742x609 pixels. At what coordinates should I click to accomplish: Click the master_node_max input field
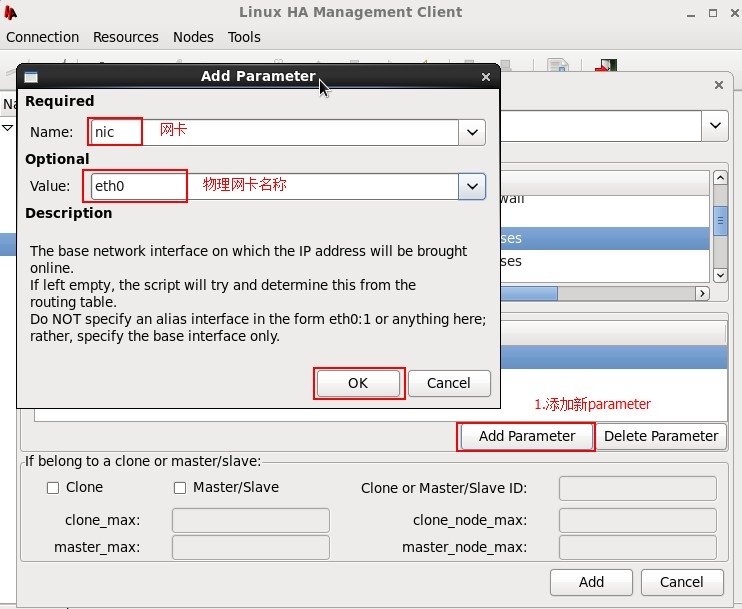637,547
